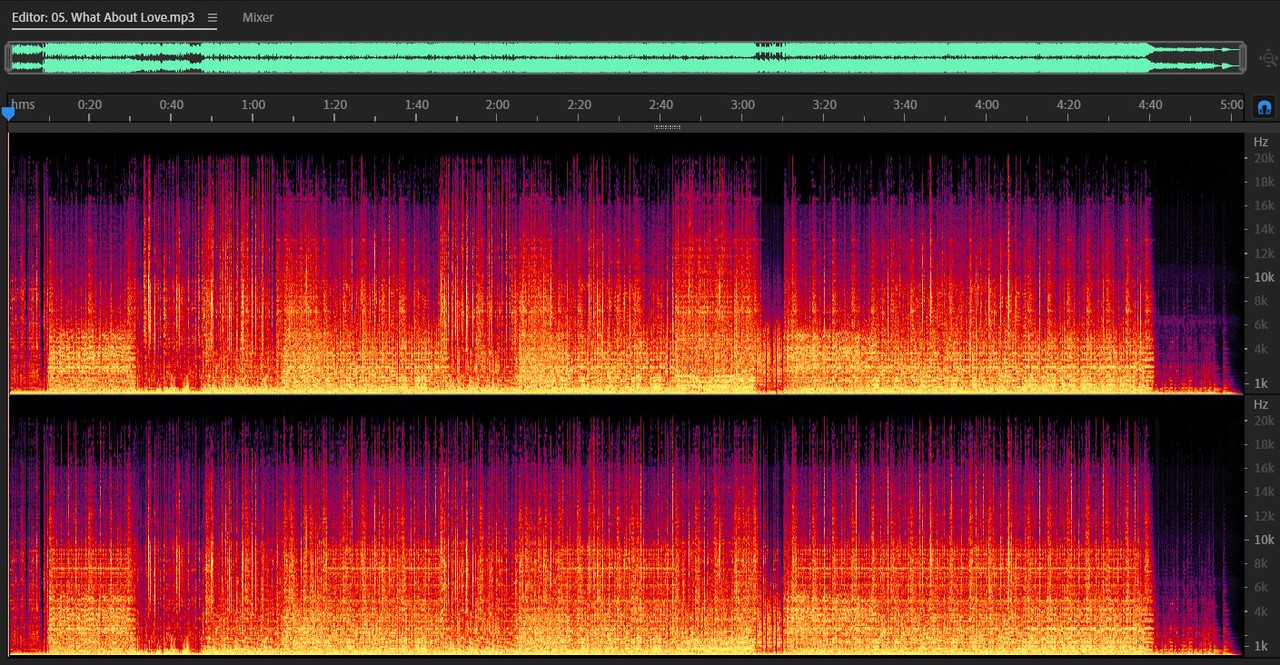1280x665 pixels.
Task: Click the 2:00 mark on the time ruler
Action: point(497,104)
